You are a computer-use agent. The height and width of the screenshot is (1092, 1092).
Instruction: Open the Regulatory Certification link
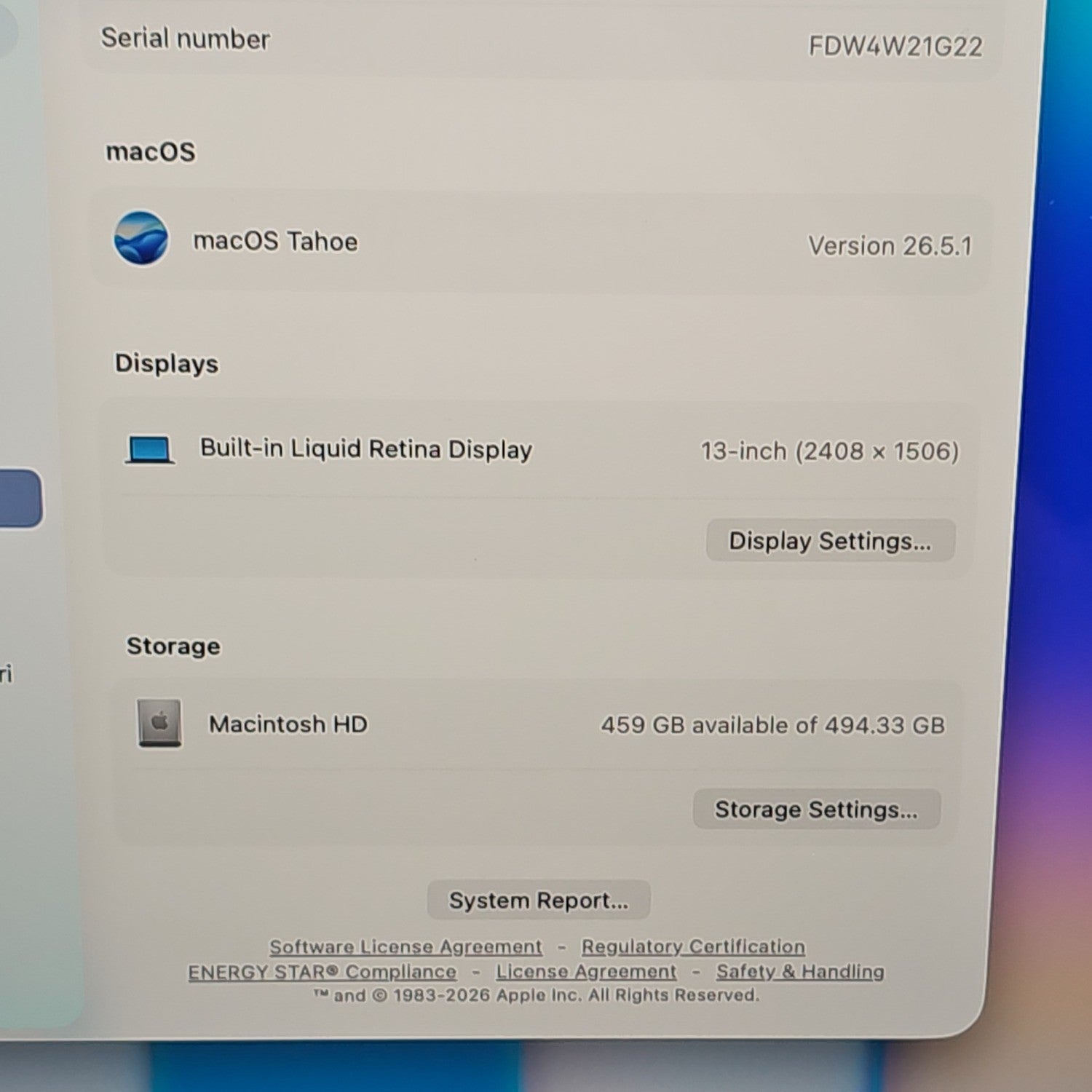693,946
